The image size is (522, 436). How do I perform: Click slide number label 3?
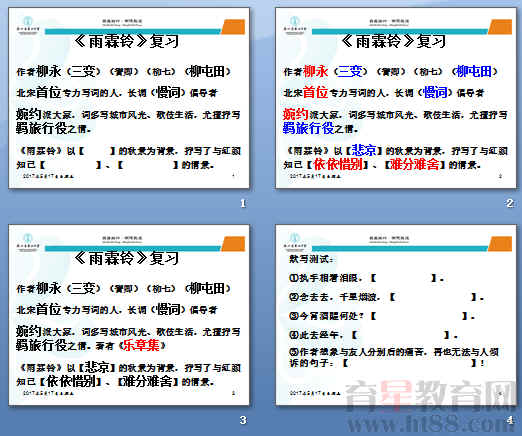tap(243, 420)
